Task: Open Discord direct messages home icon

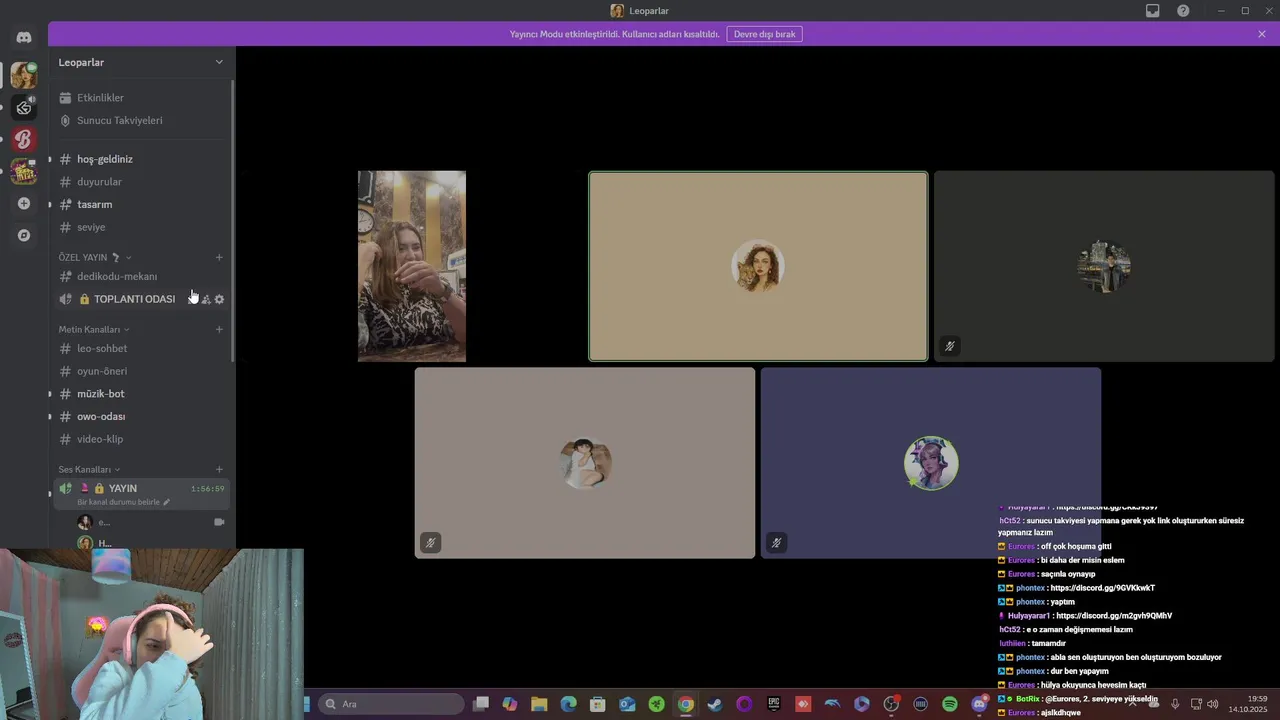Action: 24,38
